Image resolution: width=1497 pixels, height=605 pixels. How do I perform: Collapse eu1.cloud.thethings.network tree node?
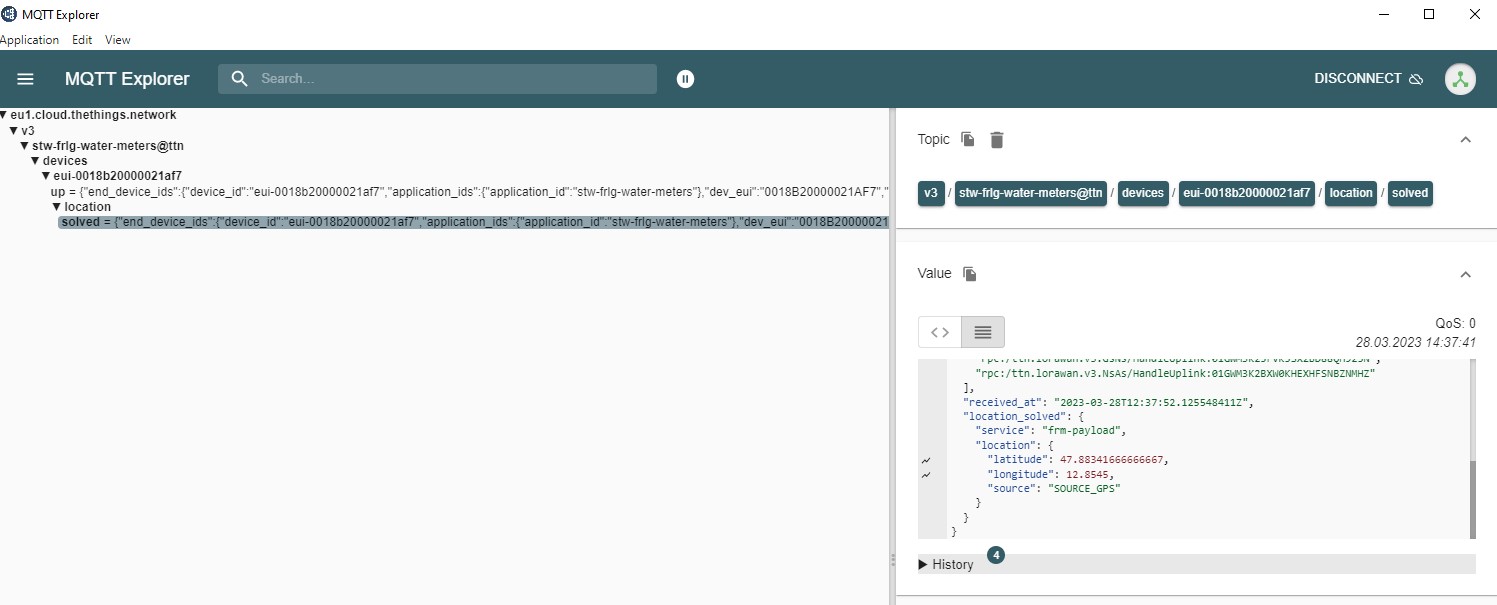tap(4, 115)
